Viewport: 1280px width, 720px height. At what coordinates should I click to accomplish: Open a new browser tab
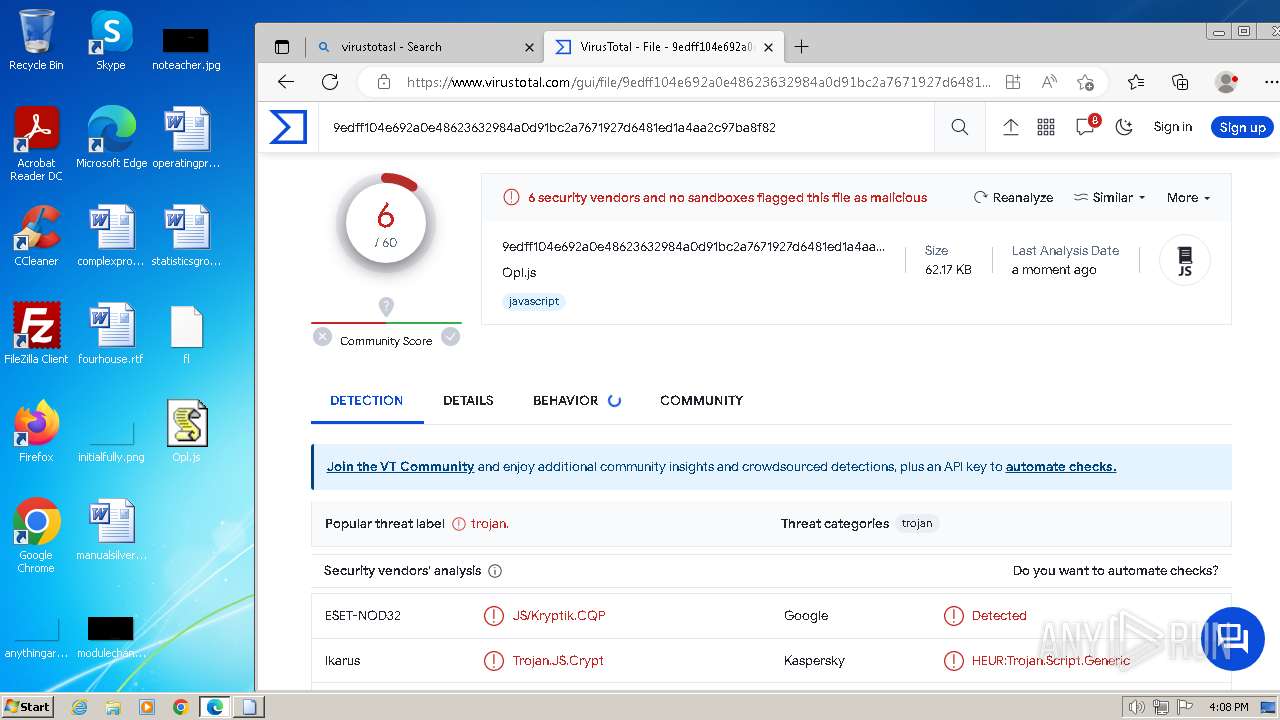[801, 46]
